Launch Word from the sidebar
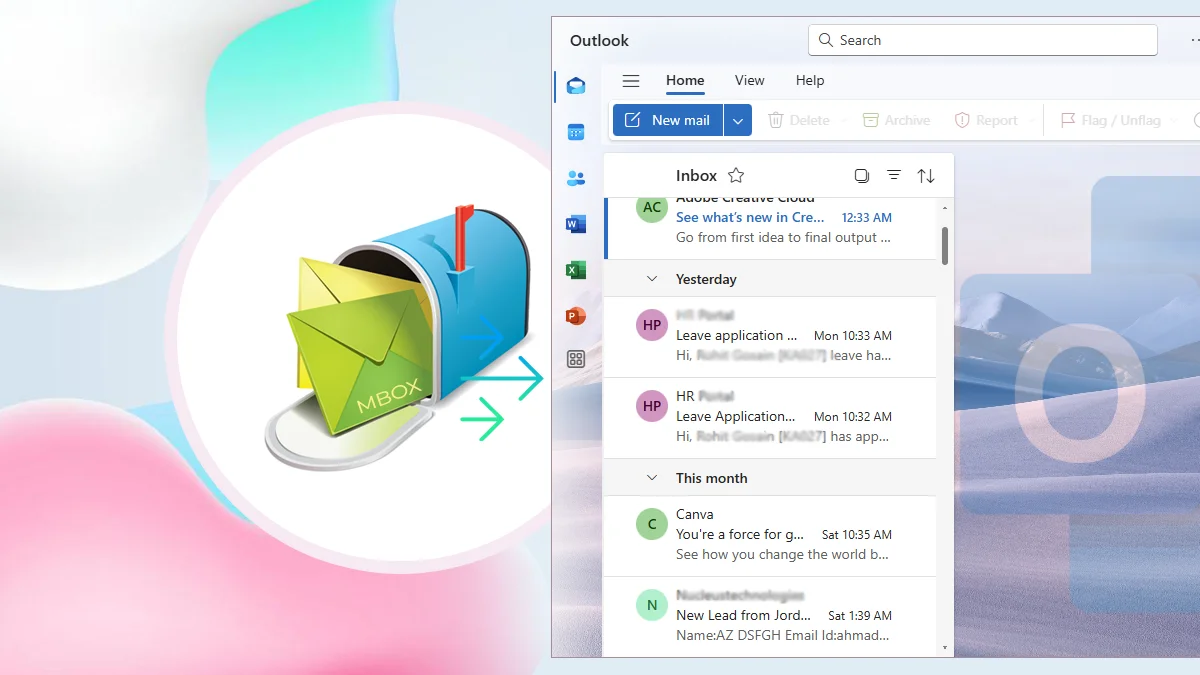Viewport: 1200px width, 675px height. tap(576, 224)
